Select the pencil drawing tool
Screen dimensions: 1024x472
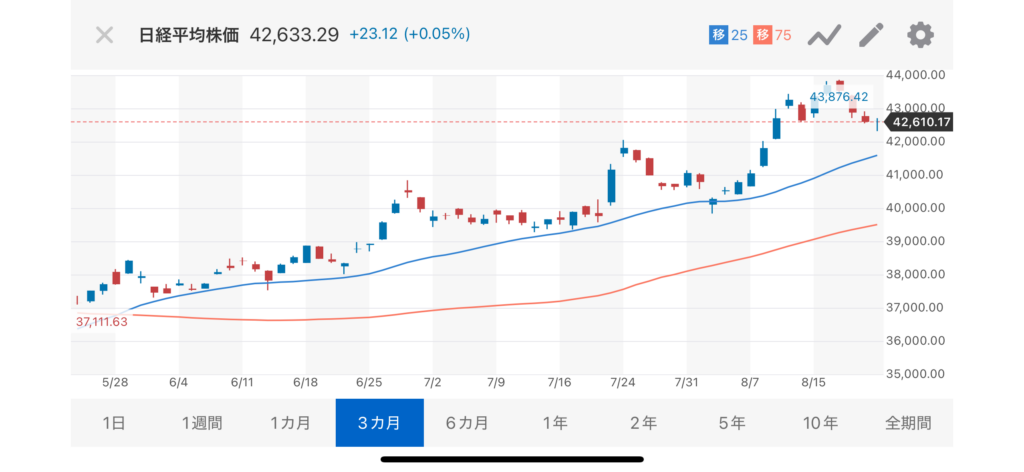(x=871, y=35)
